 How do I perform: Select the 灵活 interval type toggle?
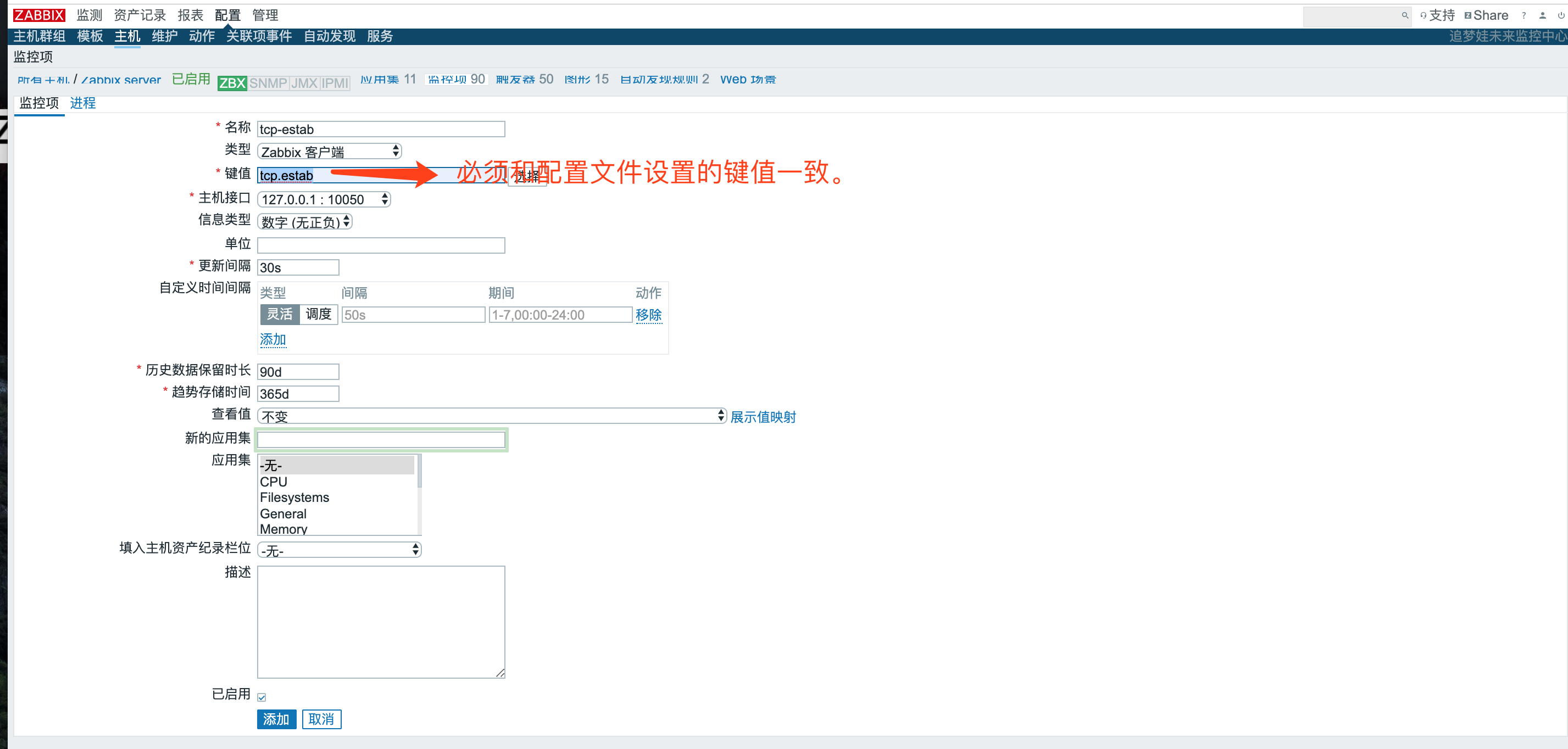click(x=280, y=315)
